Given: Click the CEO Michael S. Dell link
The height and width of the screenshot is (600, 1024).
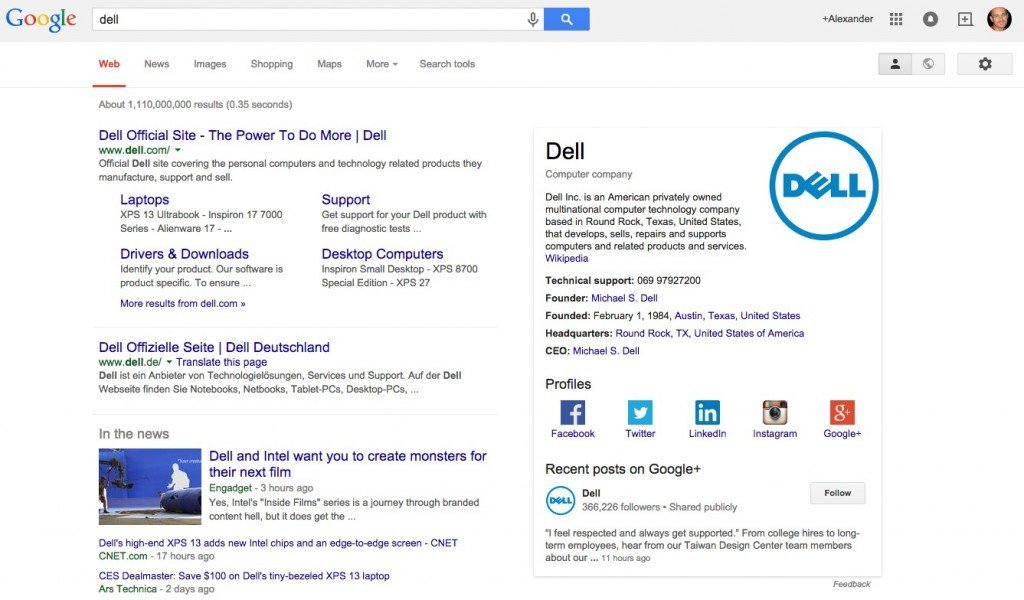Looking at the screenshot, I should coord(606,351).
